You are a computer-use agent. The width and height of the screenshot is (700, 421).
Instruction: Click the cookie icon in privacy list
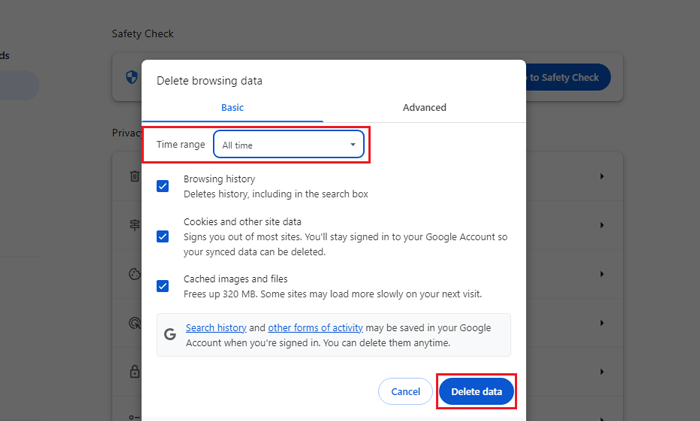[133, 273]
